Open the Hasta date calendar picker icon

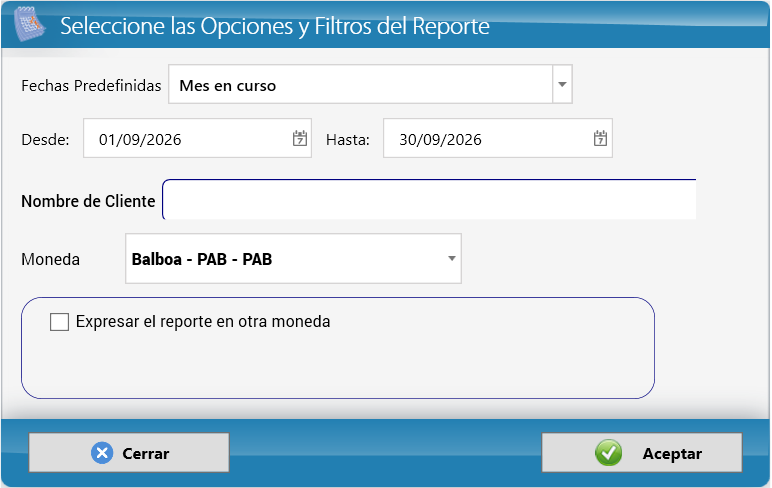[600, 138]
